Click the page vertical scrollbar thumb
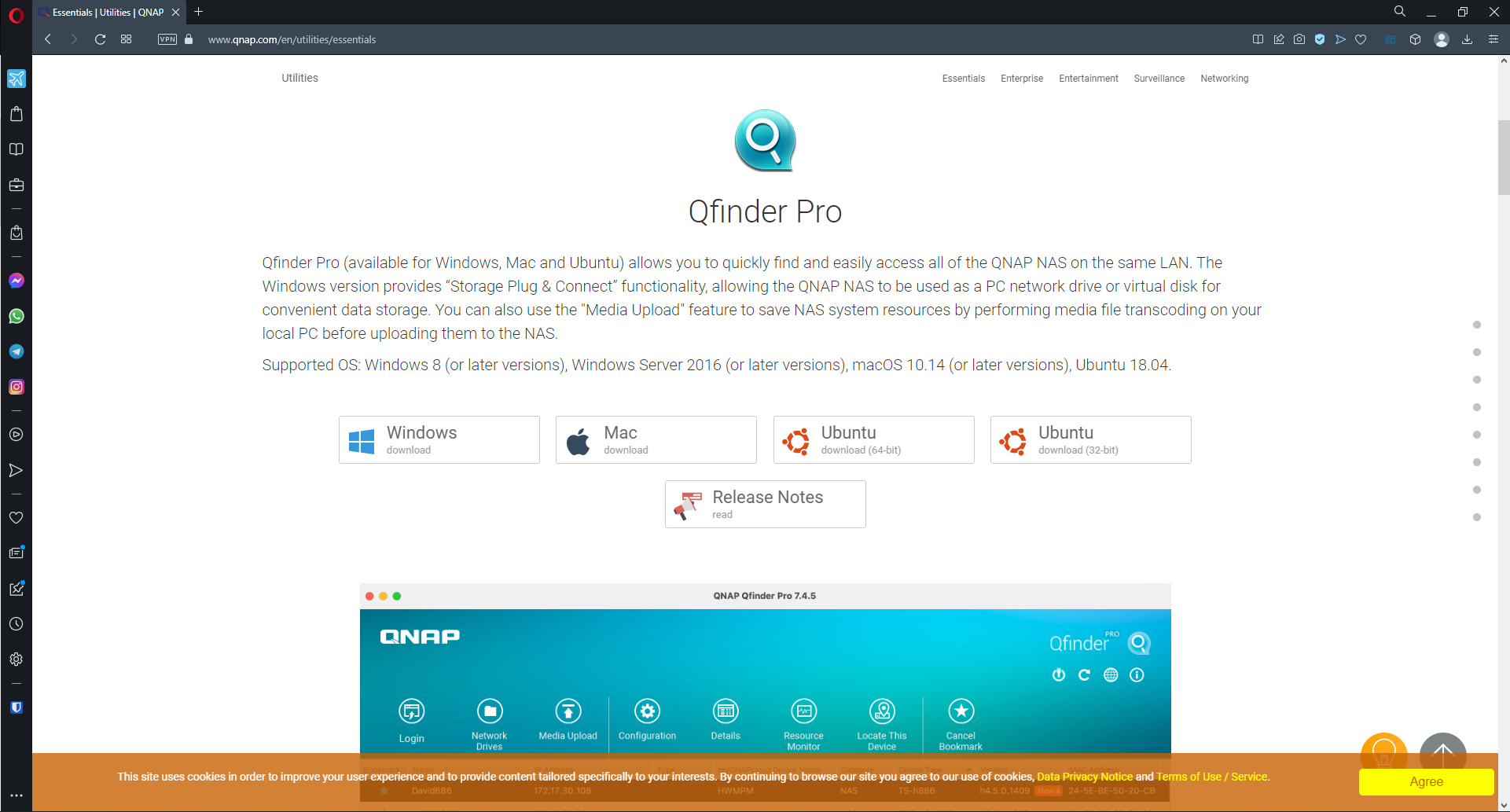Screen dimensions: 1510x812 point(1504,157)
